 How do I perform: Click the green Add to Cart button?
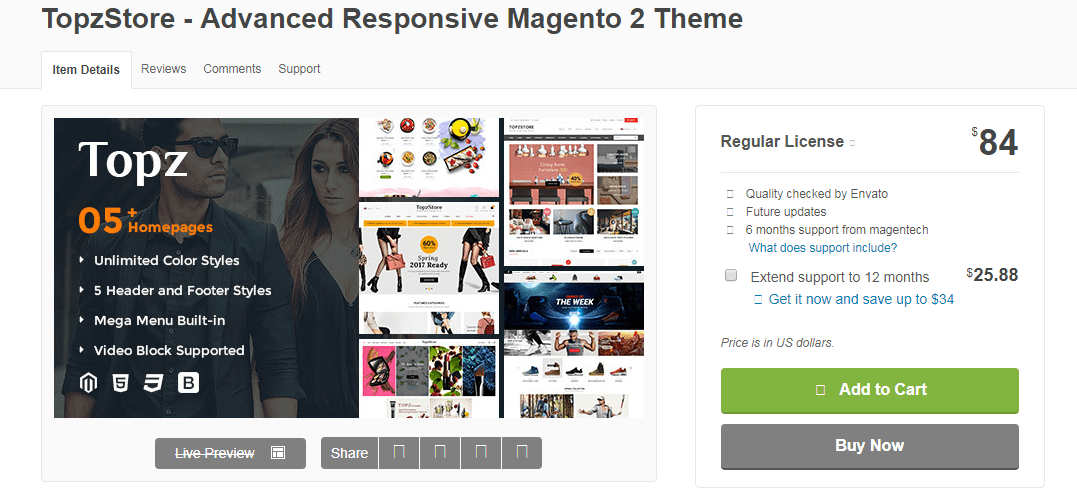[x=870, y=390]
